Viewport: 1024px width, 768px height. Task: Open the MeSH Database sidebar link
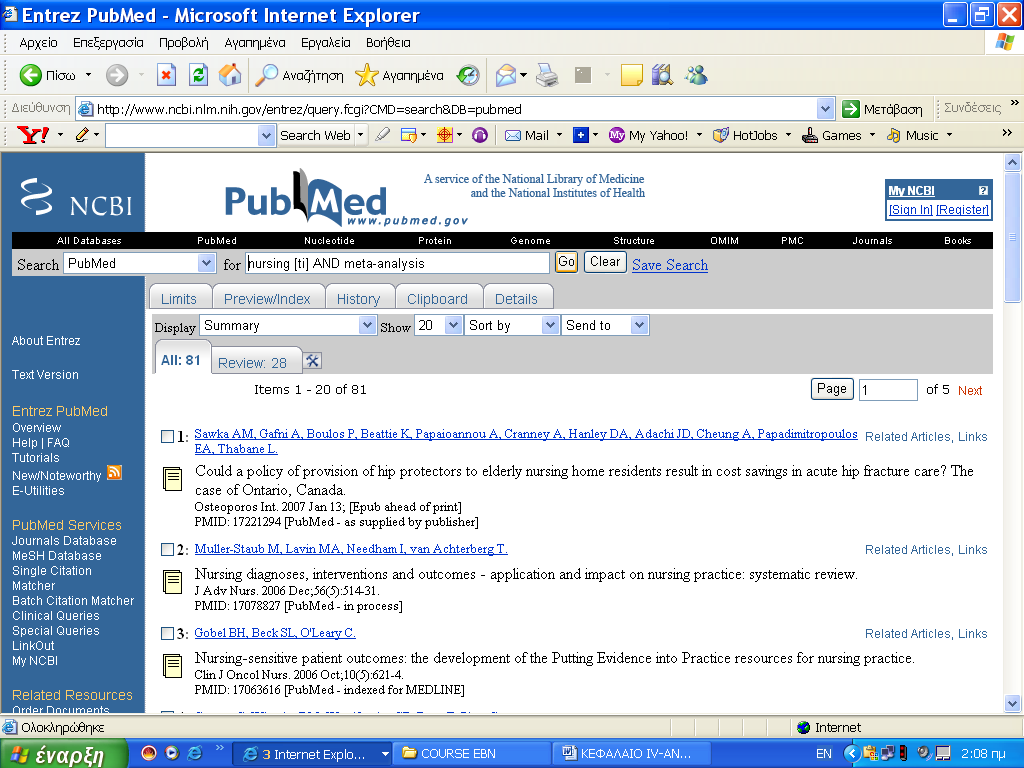click(x=57, y=556)
